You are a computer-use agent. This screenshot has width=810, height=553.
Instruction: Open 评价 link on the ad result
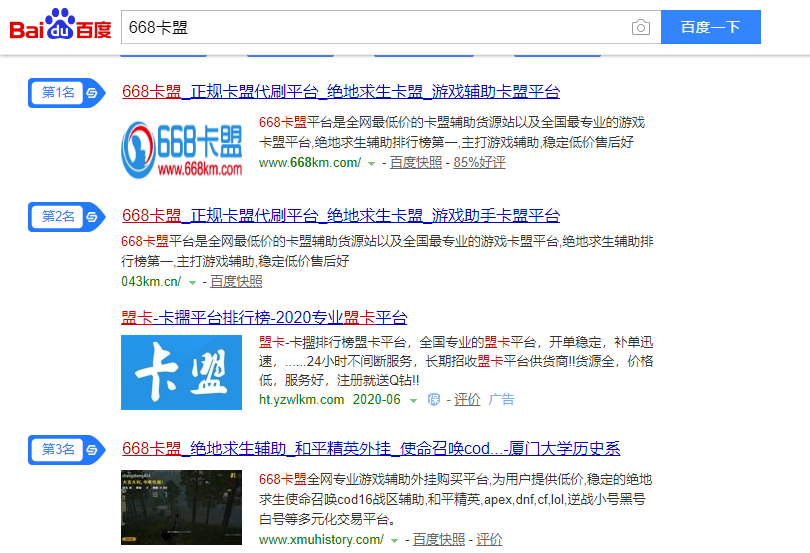[x=467, y=400]
